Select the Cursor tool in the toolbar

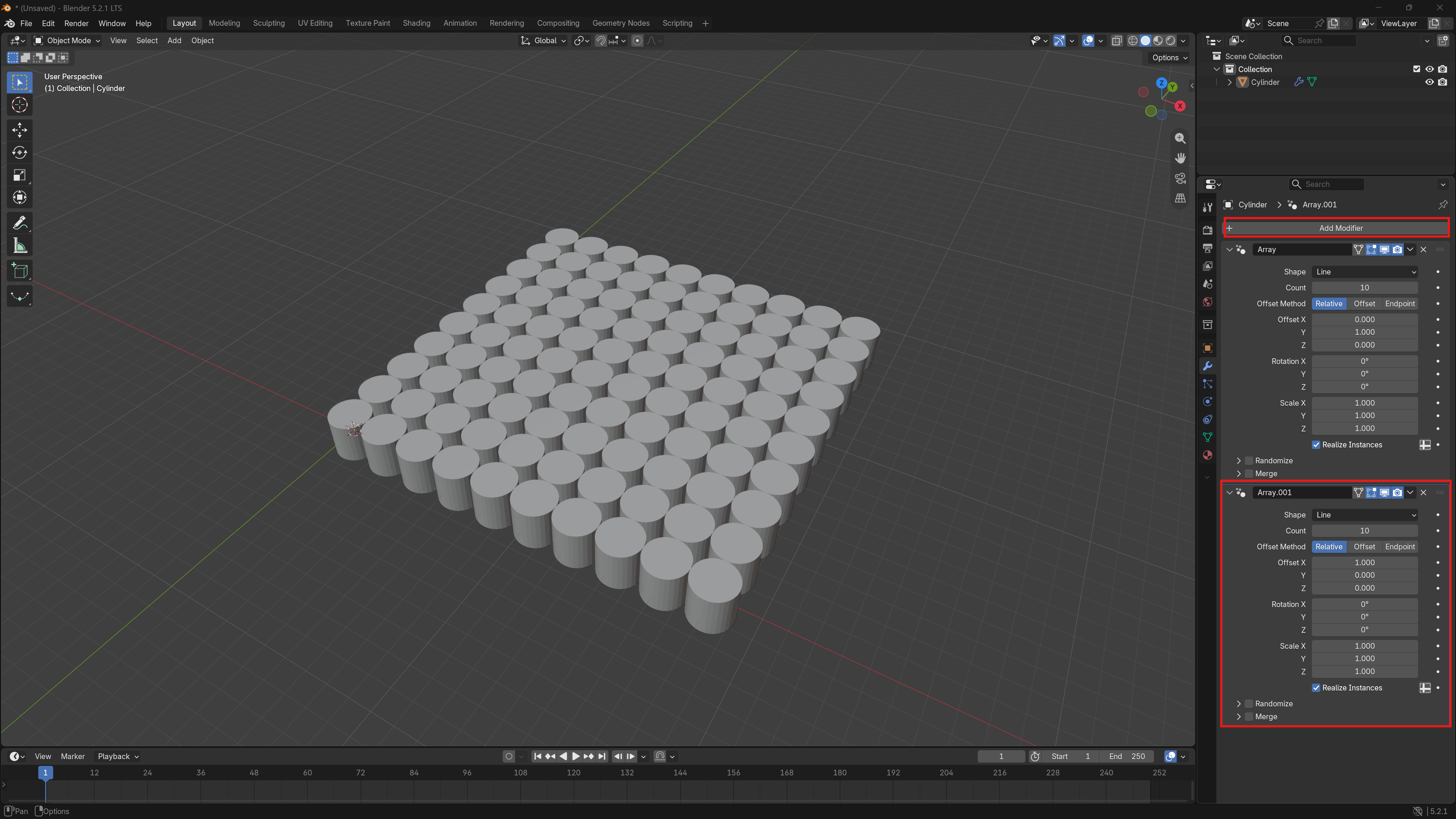click(x=20, y=105)
